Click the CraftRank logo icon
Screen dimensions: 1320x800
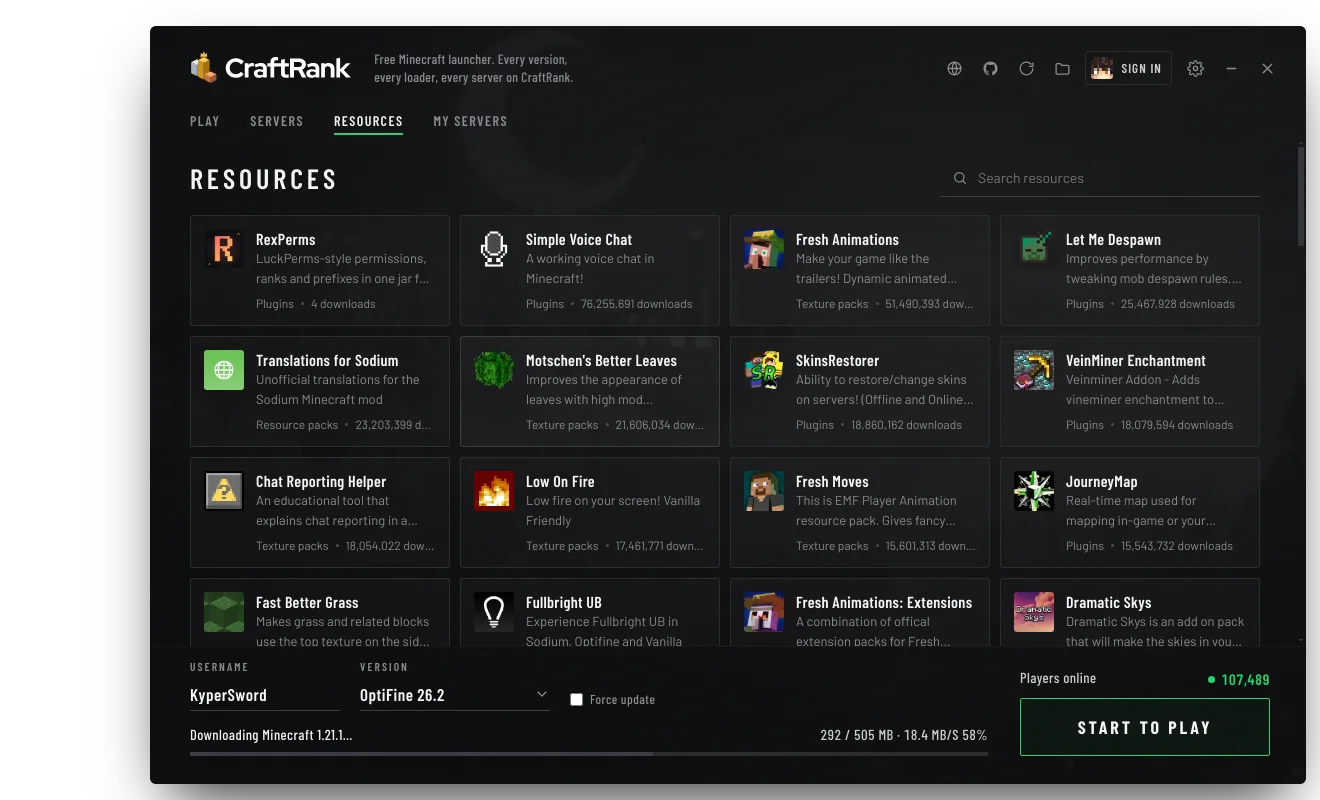click(x=204, y=68)
